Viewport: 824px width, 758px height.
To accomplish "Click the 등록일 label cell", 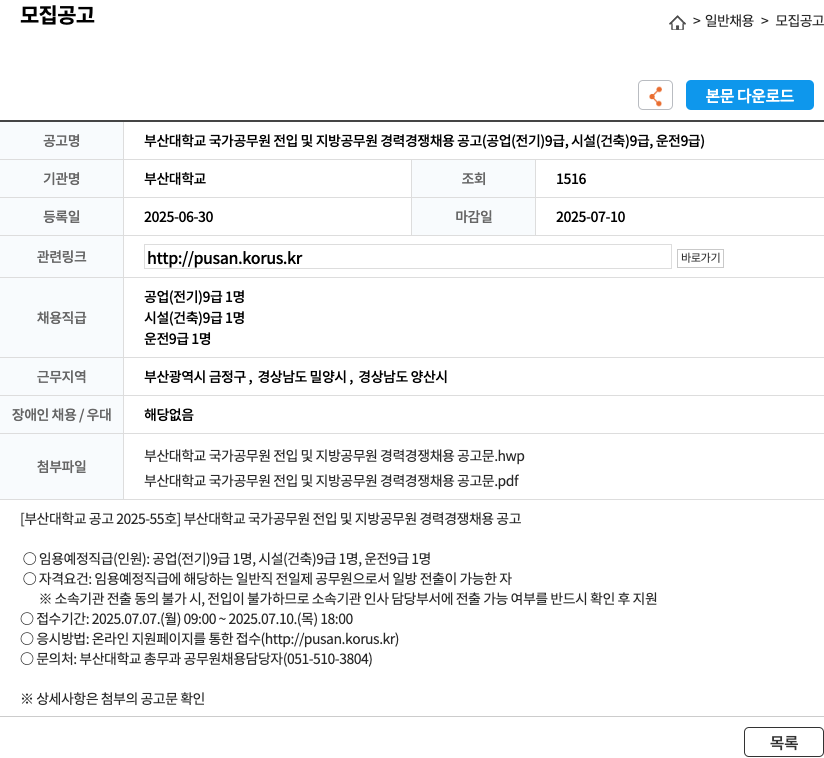I will click(x=61, y=217).
